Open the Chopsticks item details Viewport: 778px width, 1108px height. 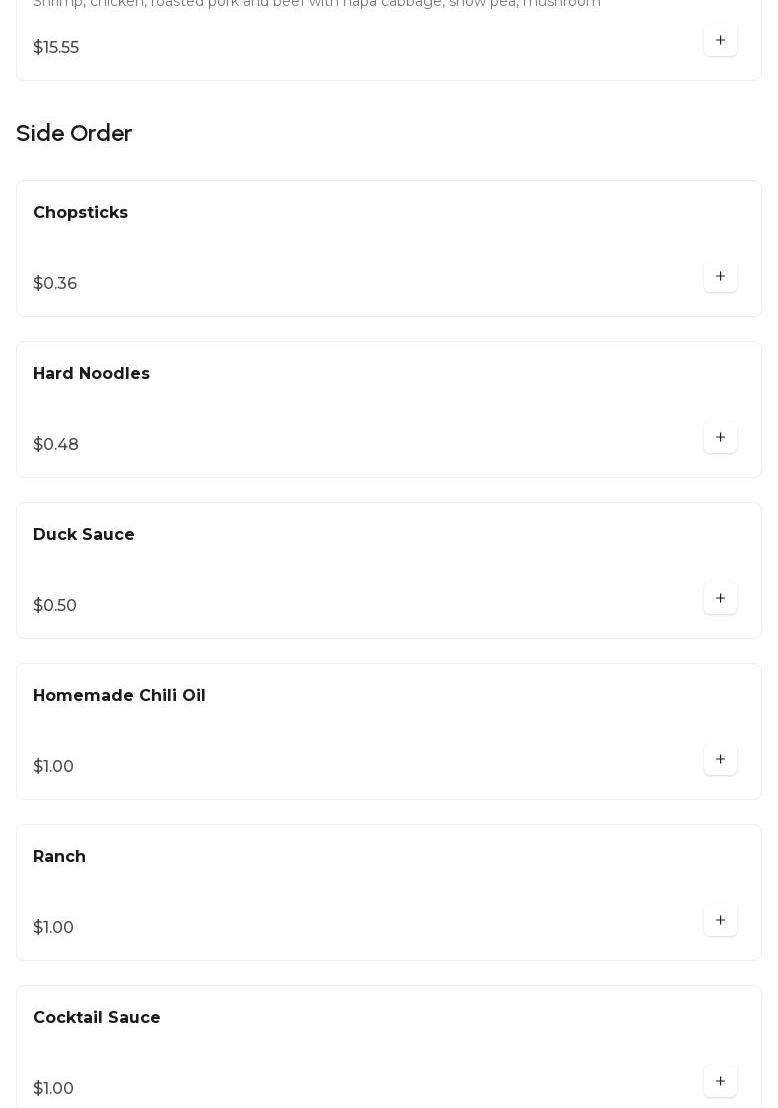click(80, 213)
